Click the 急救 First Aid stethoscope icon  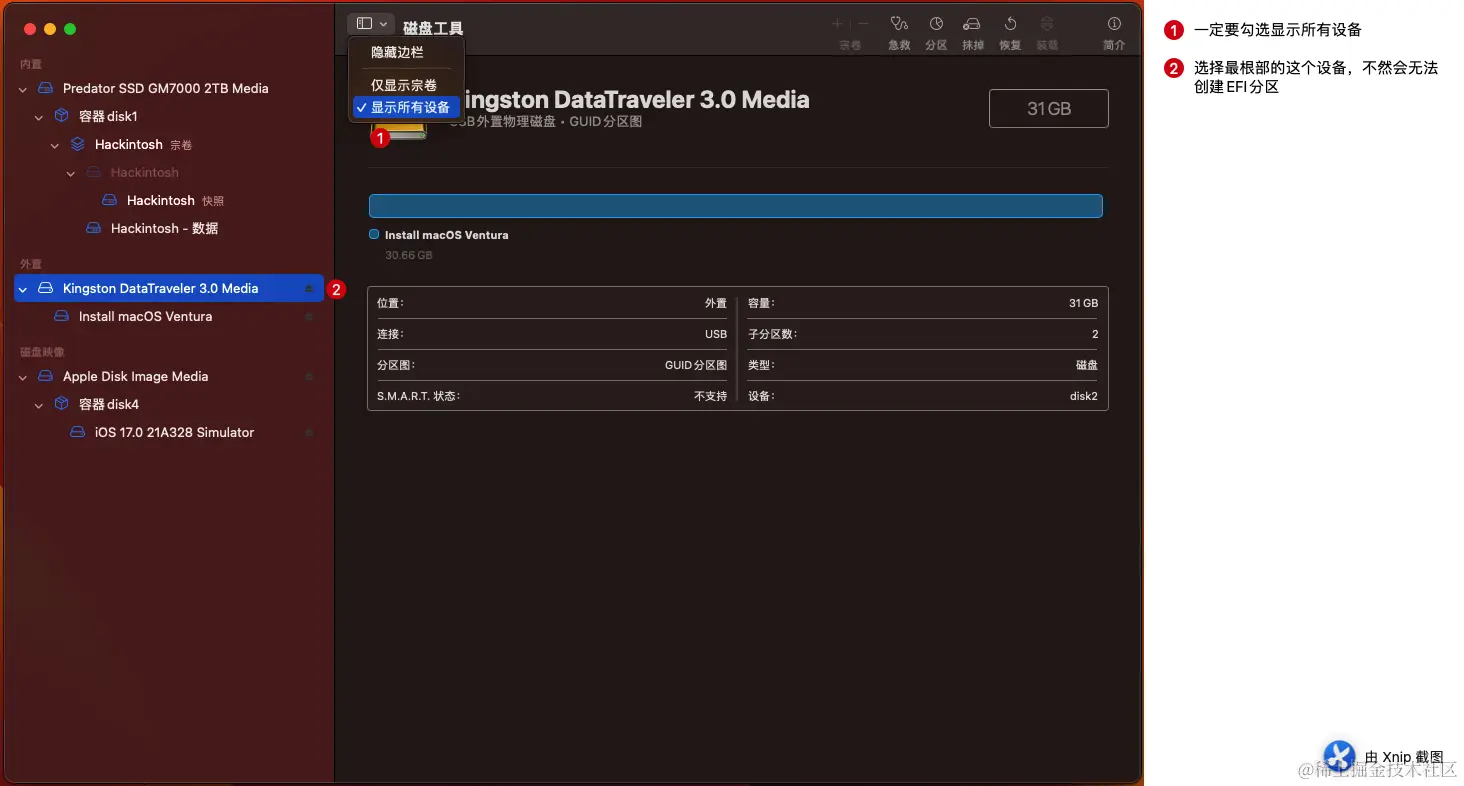pyautogui.click(x=899, y=24)
